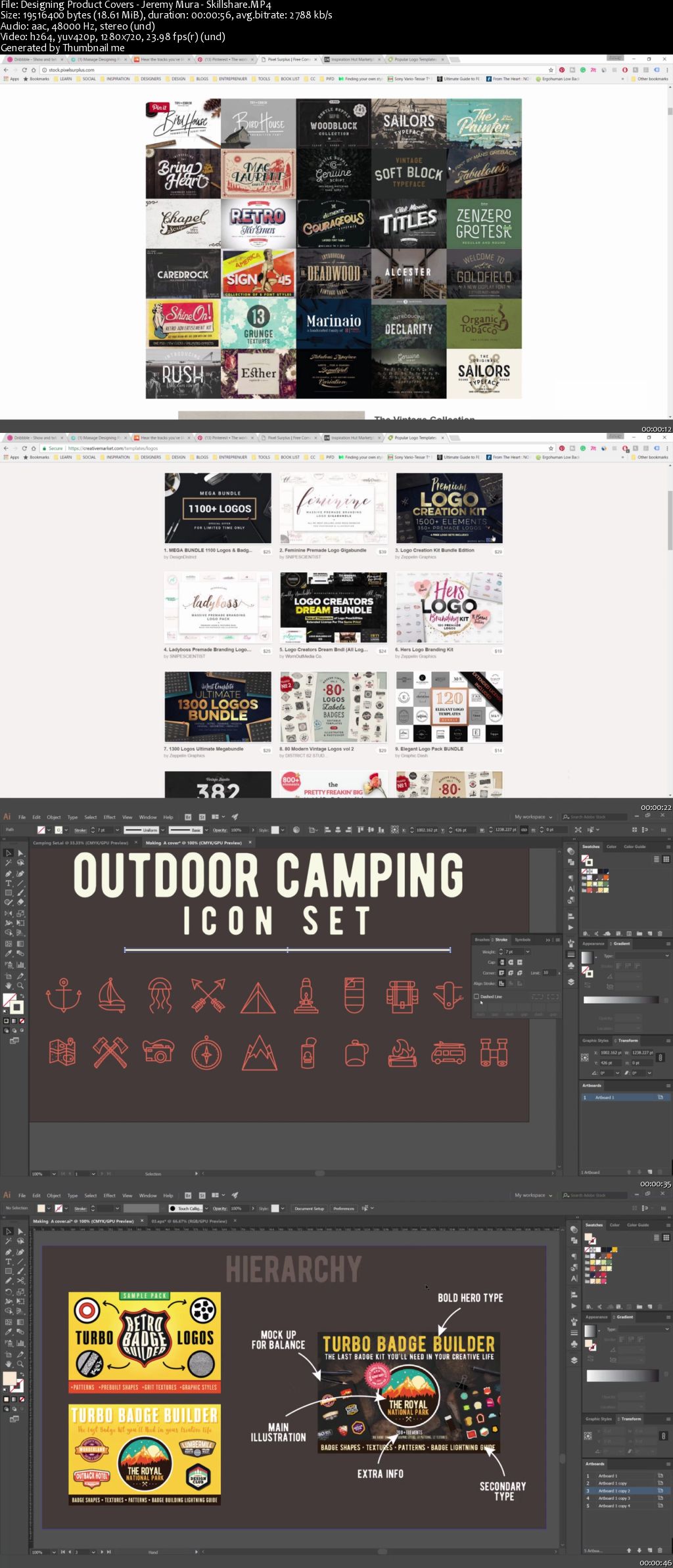Open the INSPIRATION bookmark folder in pixelsurplus window
673x1568 pixels.
[116, 79]
